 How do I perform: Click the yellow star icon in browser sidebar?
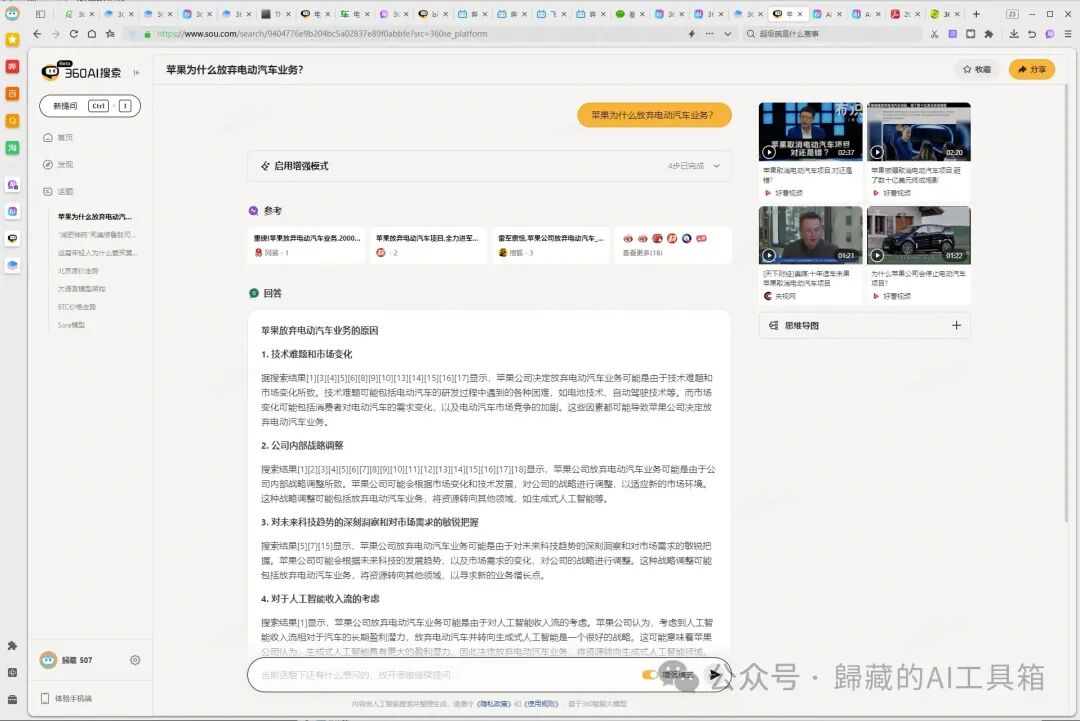click(x=12, y=40)
